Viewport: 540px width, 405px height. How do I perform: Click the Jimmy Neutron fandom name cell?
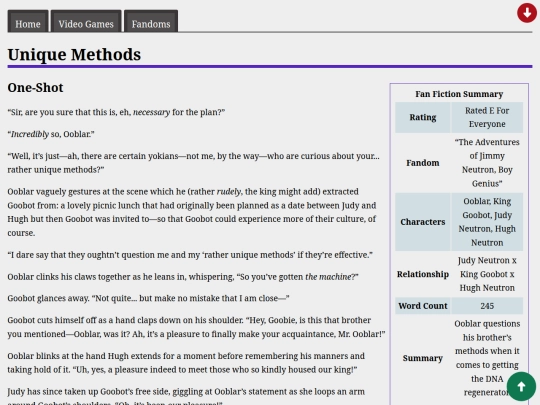pos(487,163)
